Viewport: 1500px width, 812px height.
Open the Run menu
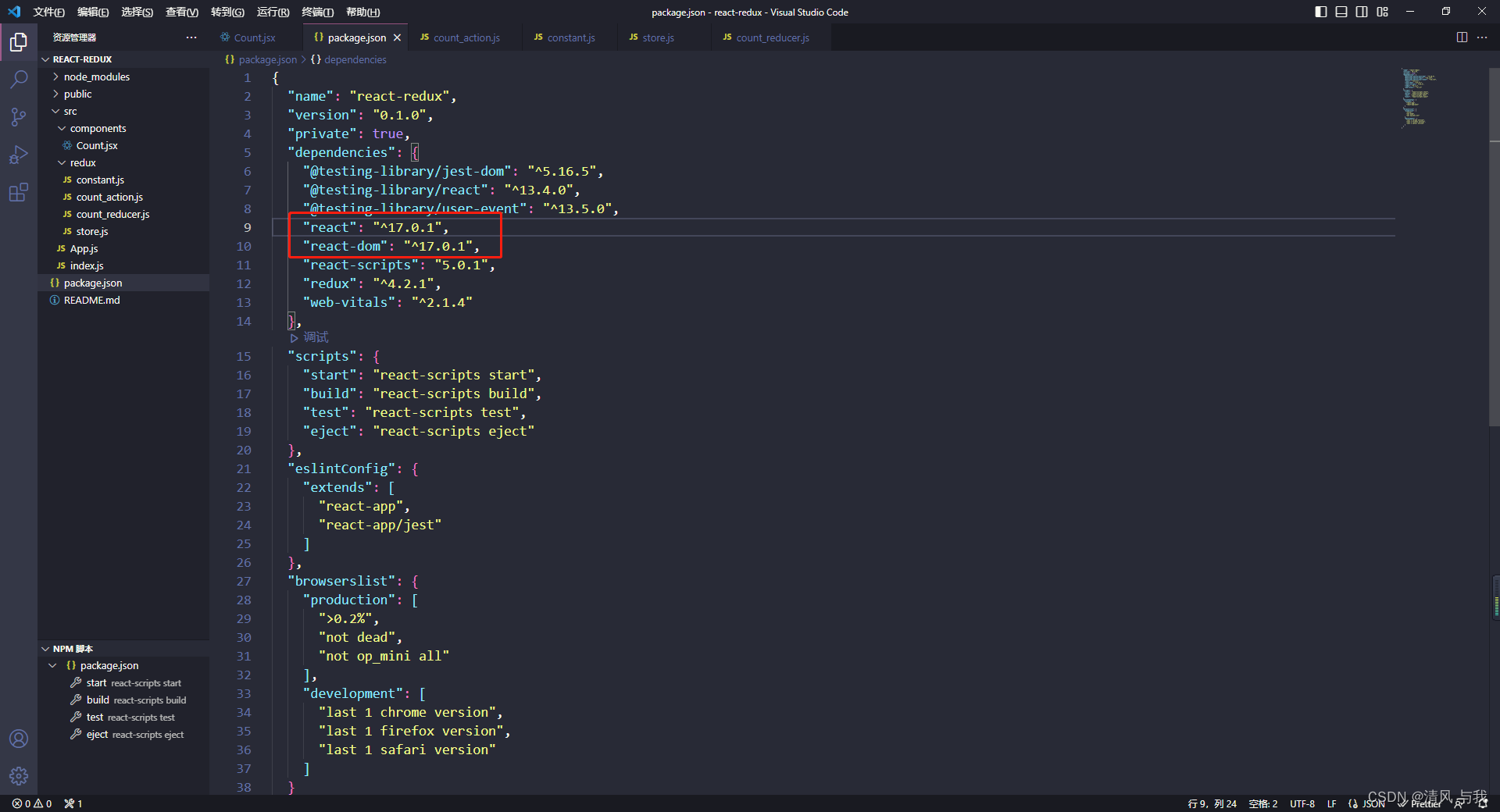click(273, 12)
